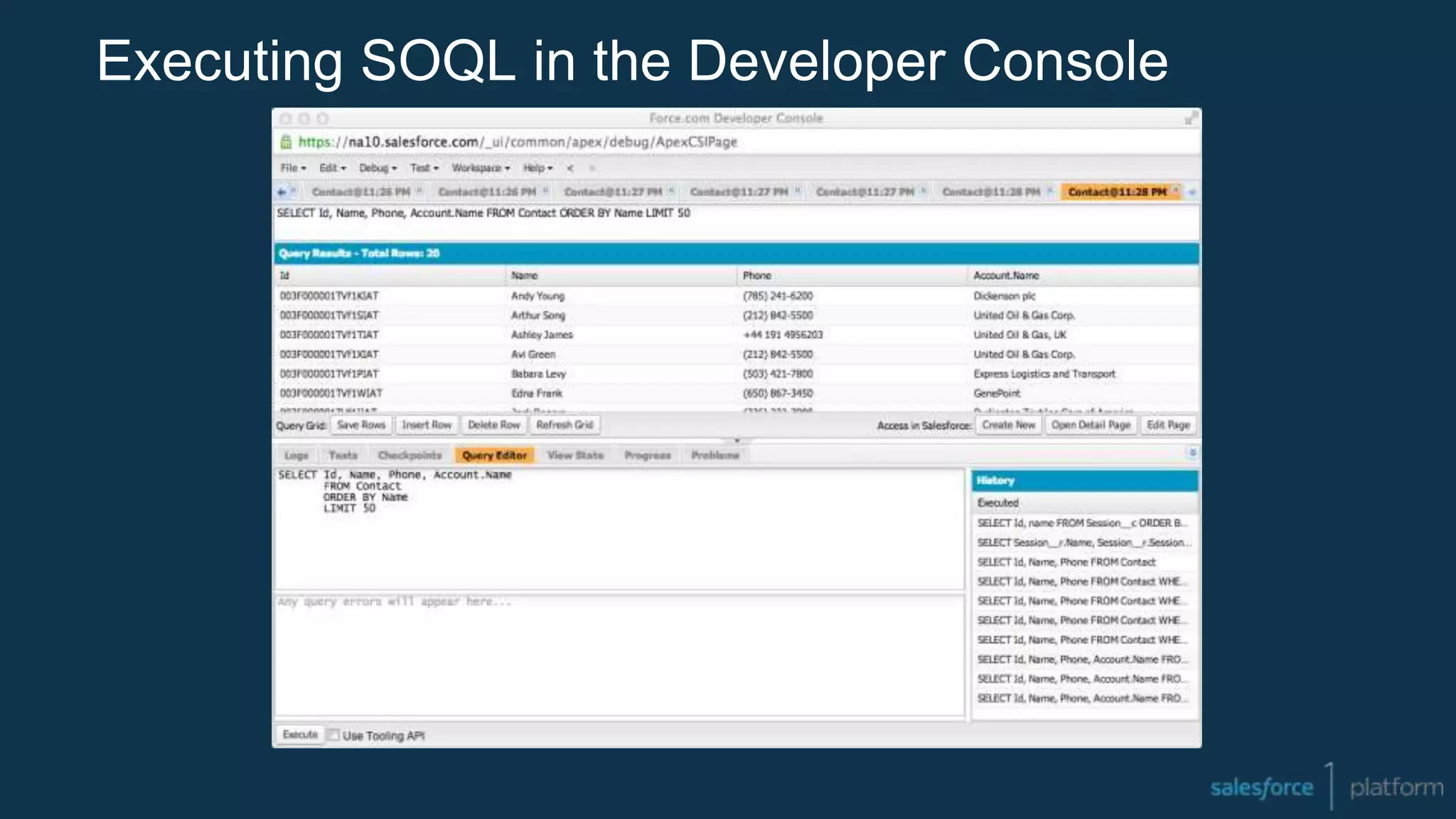Click the phone cell (785) 241-6200
The image size is (1456, 819).
pyautogui.click(x=778, y=296)
